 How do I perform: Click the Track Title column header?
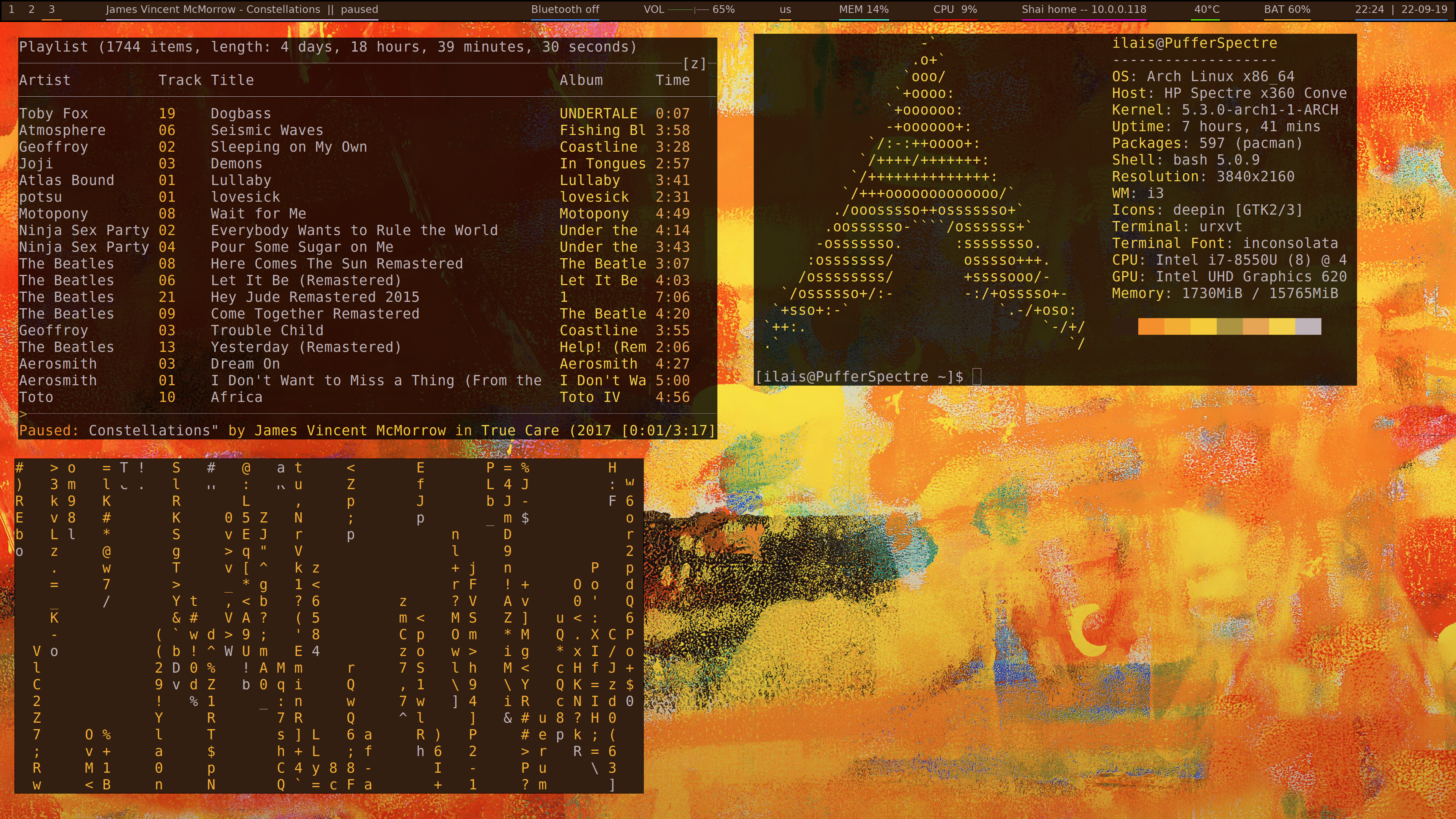click(x=206, y=80)
